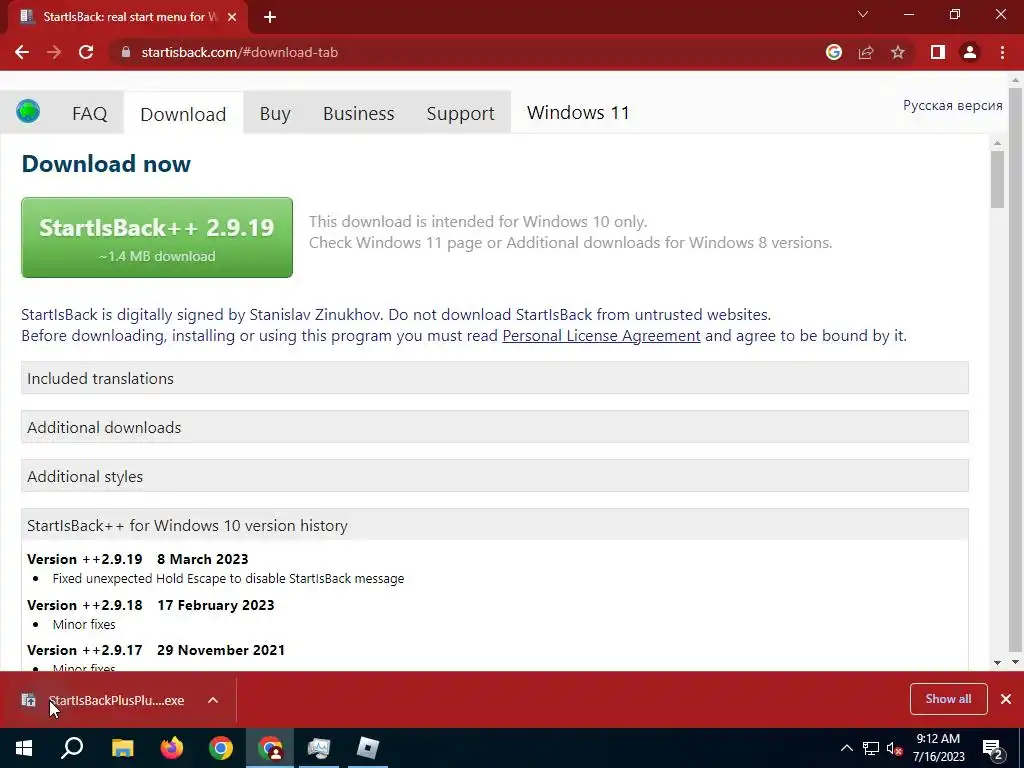This screenshot has height=768, width=1024.
Task: Open the network status tray icon
Action: point(871,748)
